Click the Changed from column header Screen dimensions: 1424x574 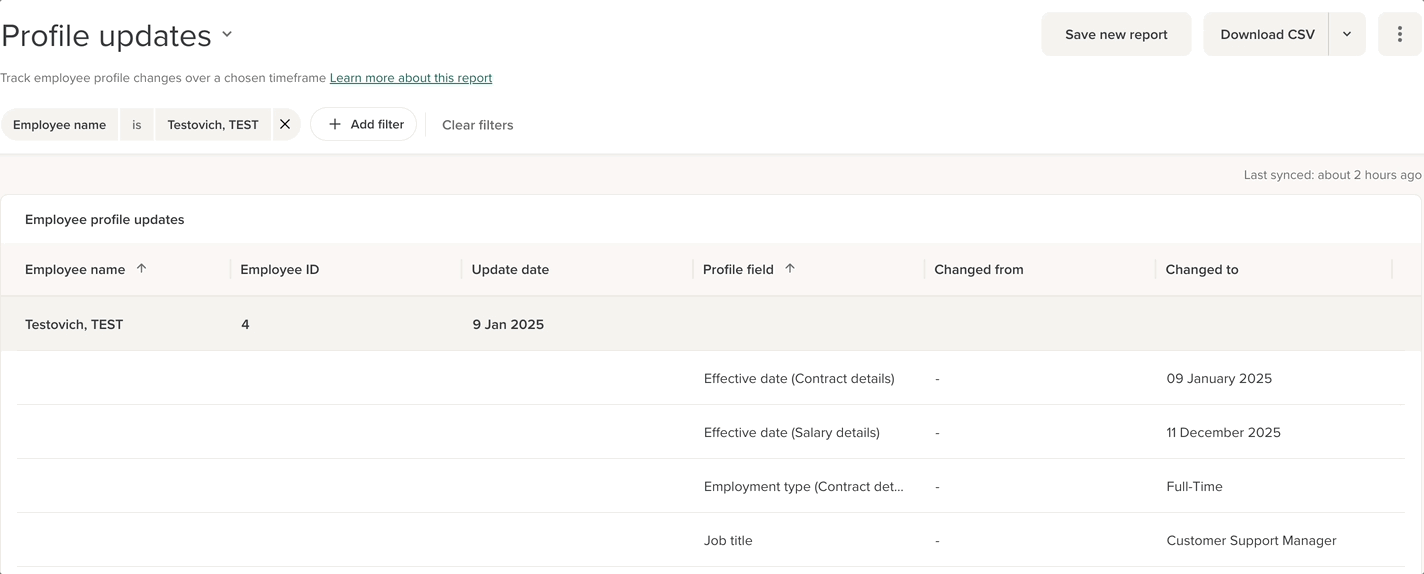coord(978,269)
